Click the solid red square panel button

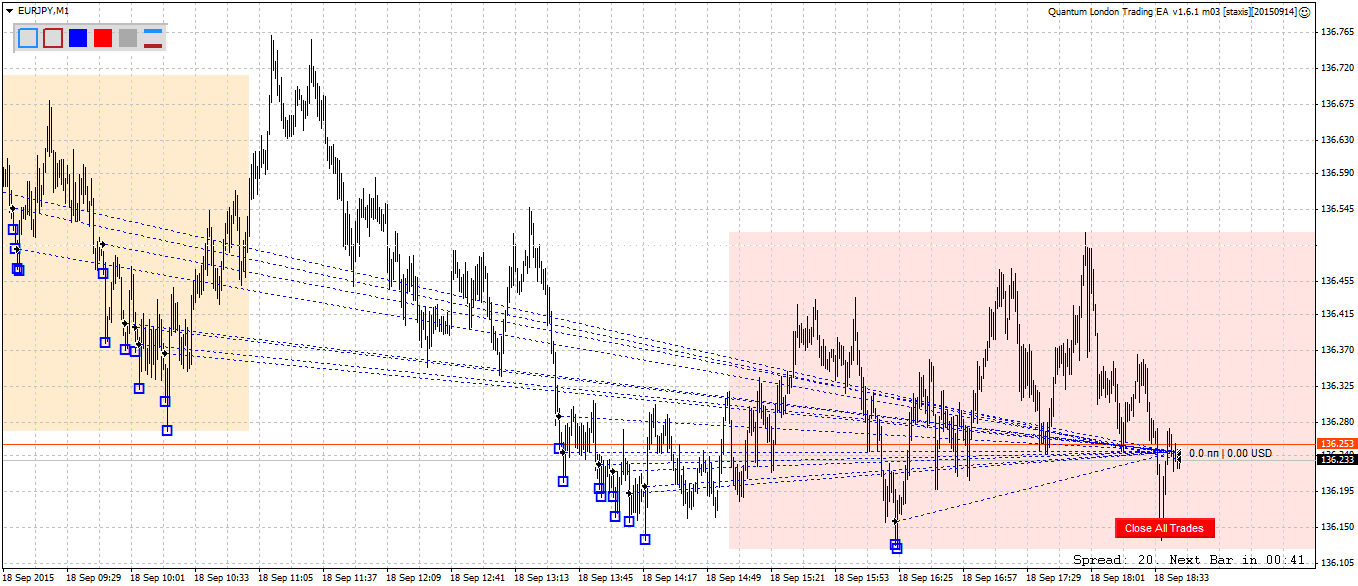point(103,38)
